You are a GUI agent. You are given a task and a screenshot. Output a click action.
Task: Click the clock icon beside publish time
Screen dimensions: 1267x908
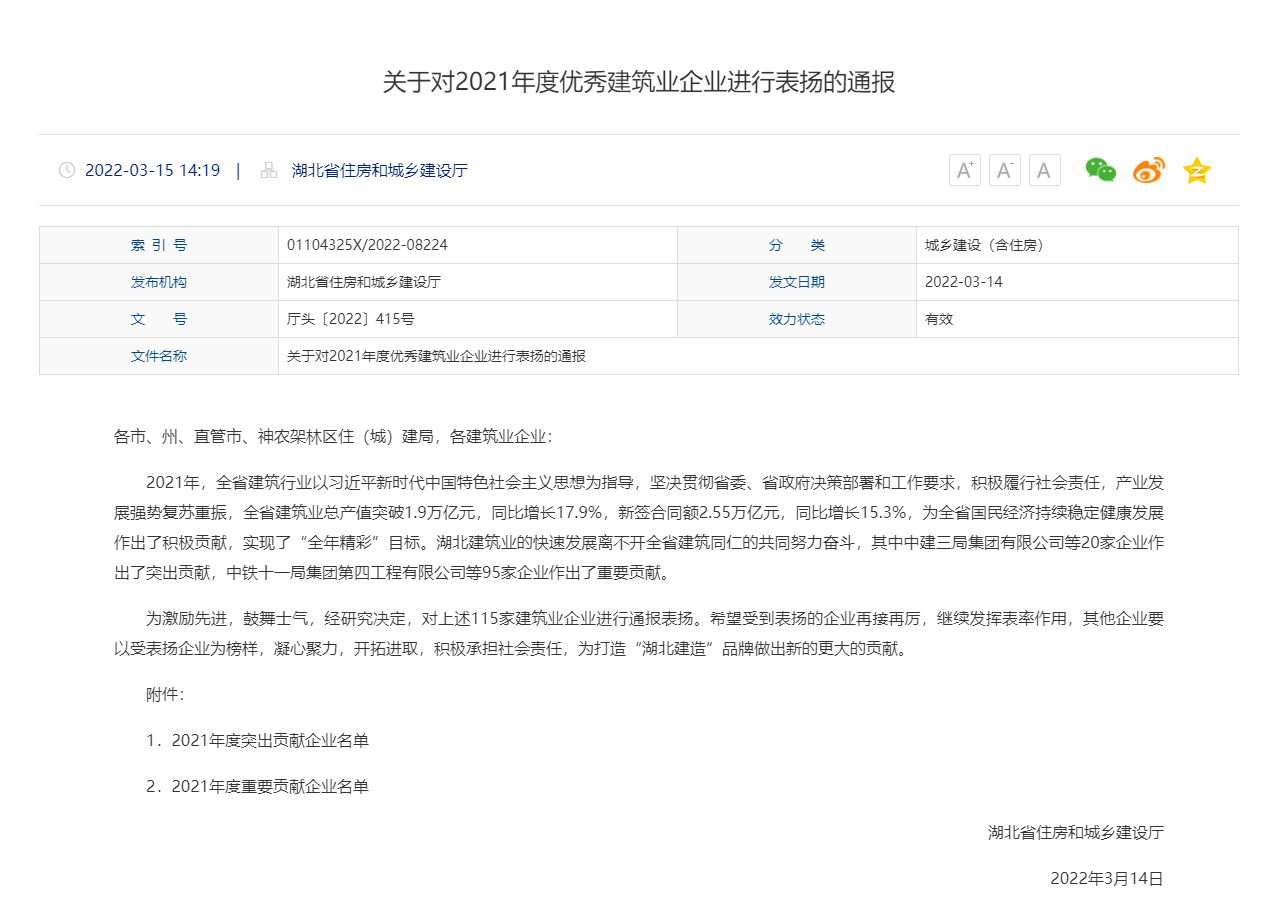point(67,170)
